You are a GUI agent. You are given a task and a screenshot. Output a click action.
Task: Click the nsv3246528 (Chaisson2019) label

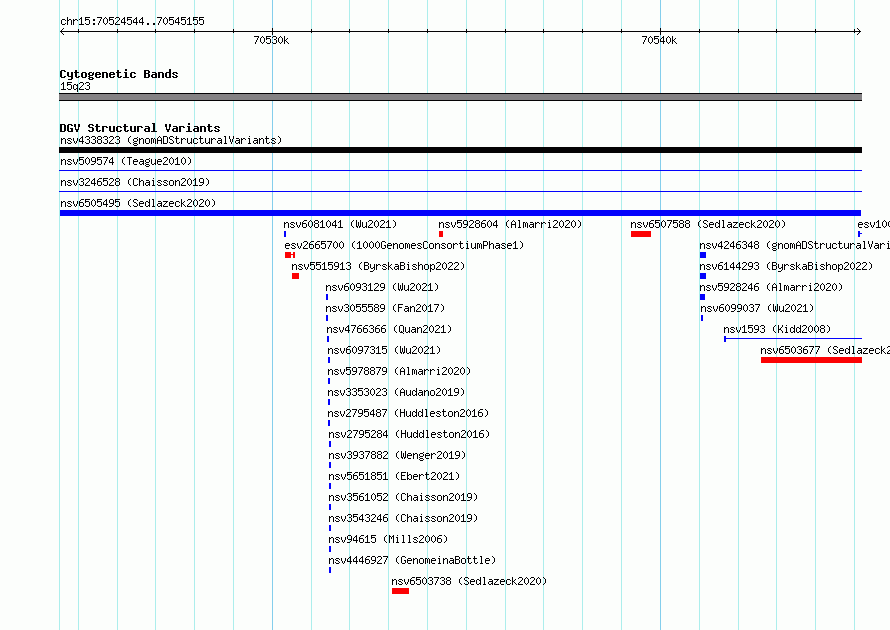[x=135, y=182]
